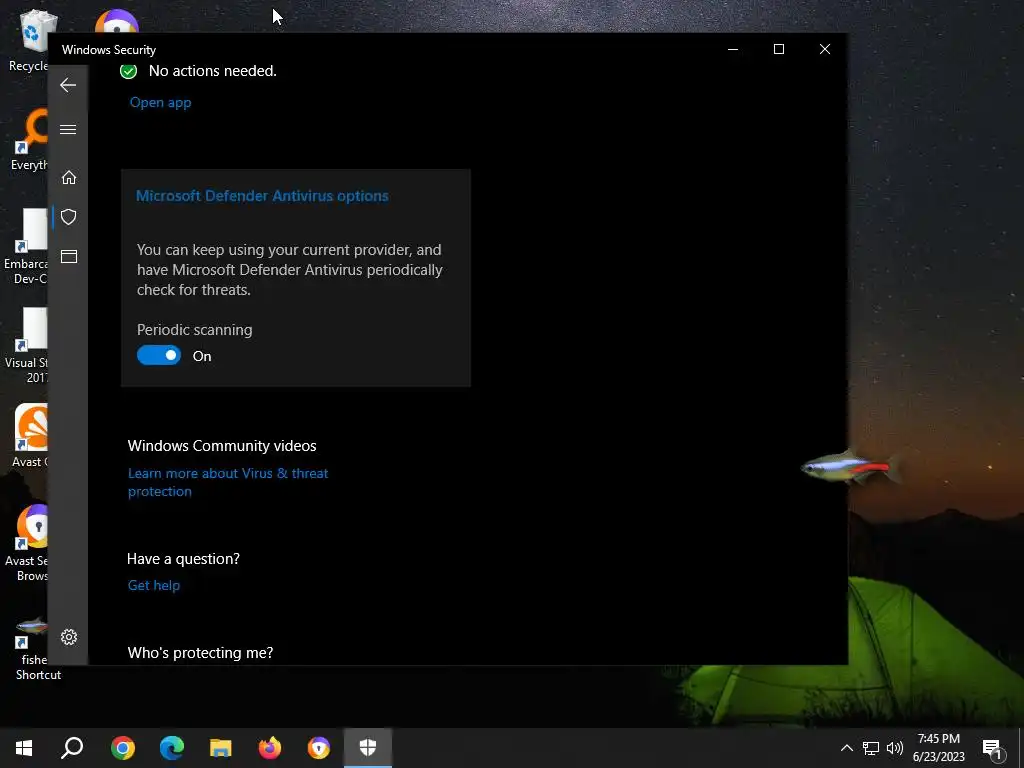Minimize the Windows Security window

click(x=733, y=49)
